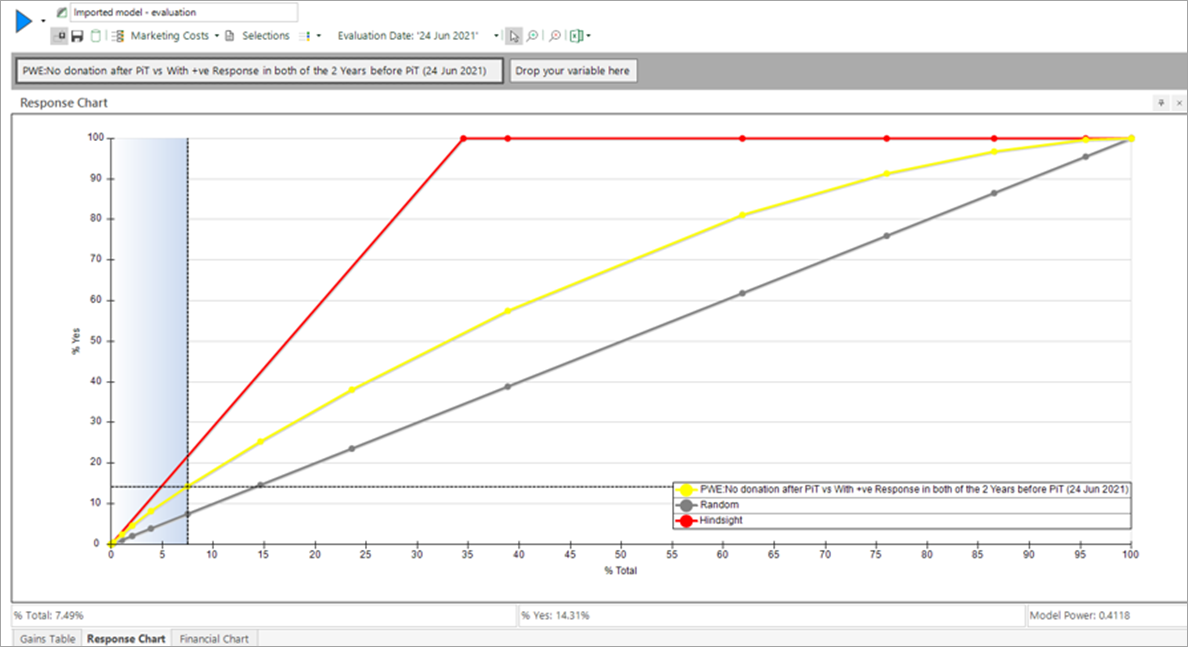The width and height of the screenshot is (1188, 647).
Task: Click the Imported model title field
Action: tap(183, 12)
